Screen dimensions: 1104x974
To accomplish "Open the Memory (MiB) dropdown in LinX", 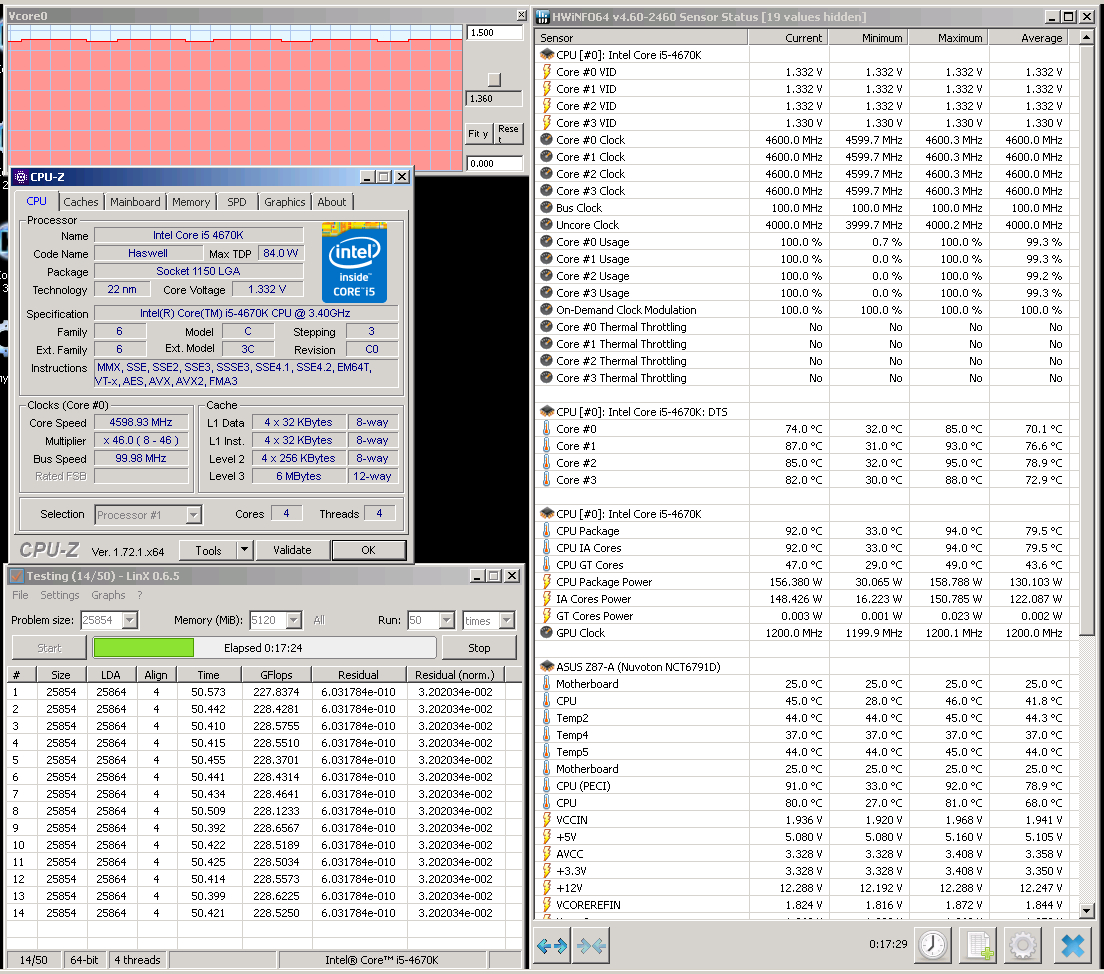I will pos(294,620).
